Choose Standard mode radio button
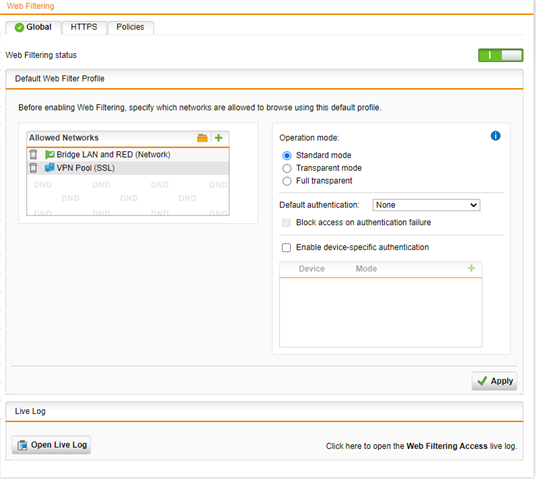This screenshot has width=536, height=479. pyautogui.click(x=287, y=156)
